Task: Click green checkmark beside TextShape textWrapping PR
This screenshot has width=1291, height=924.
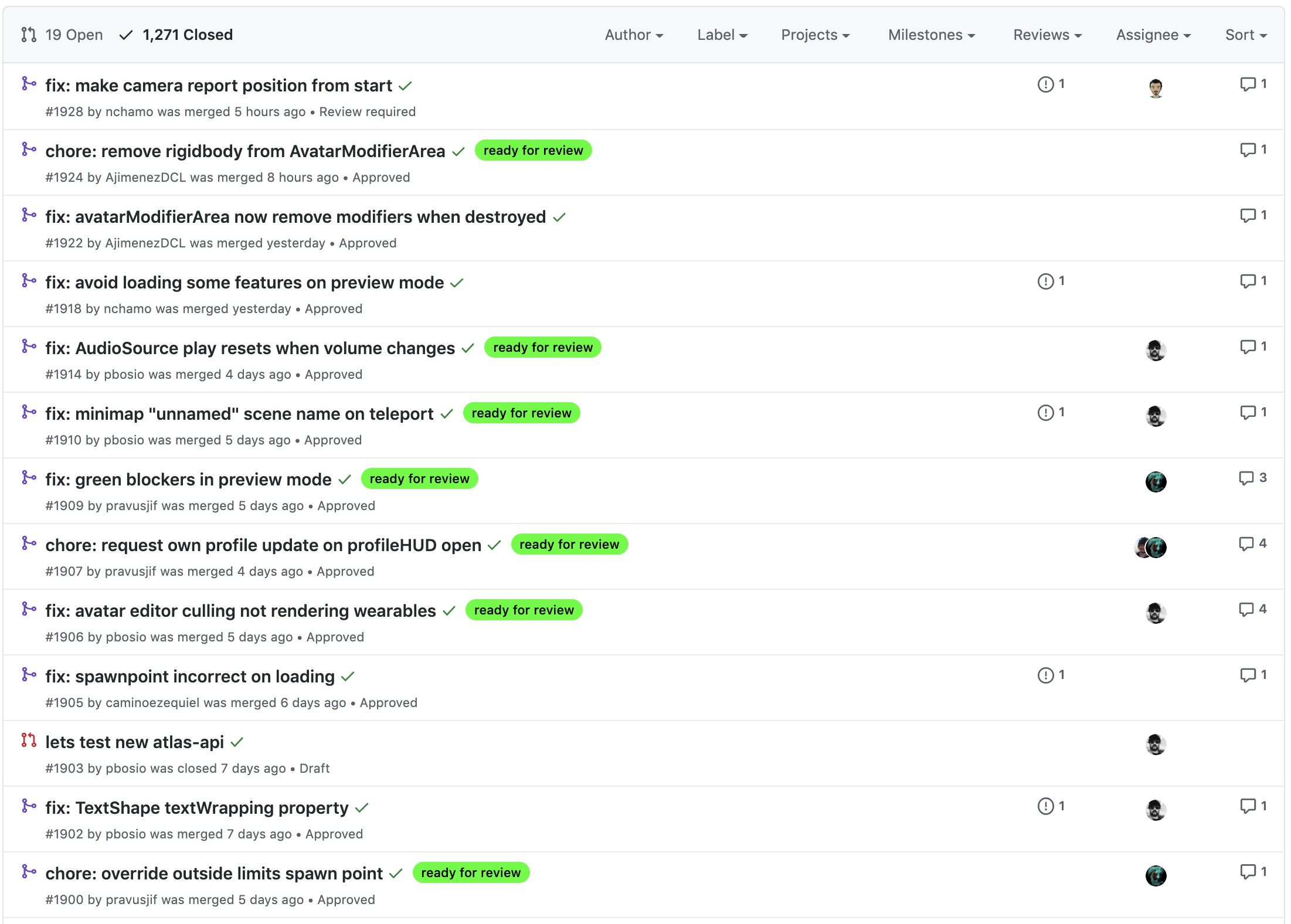Action: pos(362,808)
